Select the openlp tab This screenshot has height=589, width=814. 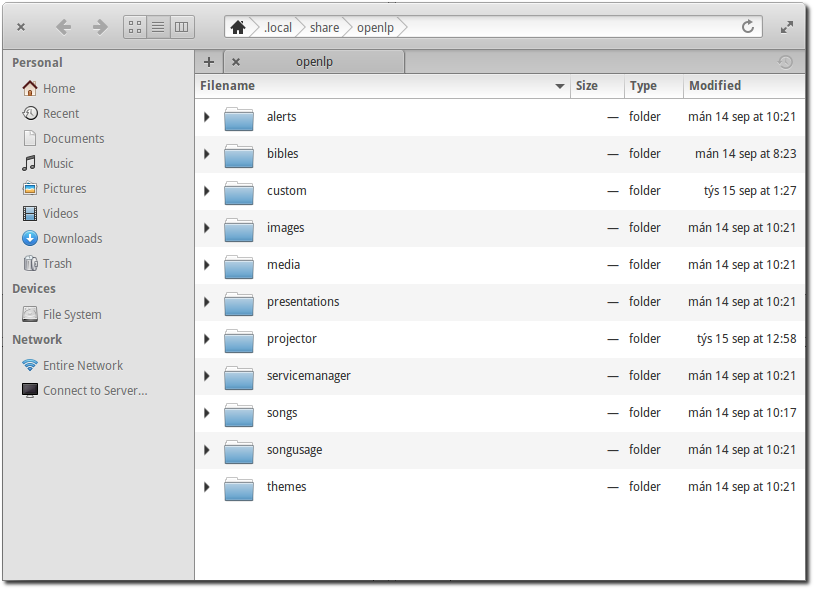(x=314, y=62)
